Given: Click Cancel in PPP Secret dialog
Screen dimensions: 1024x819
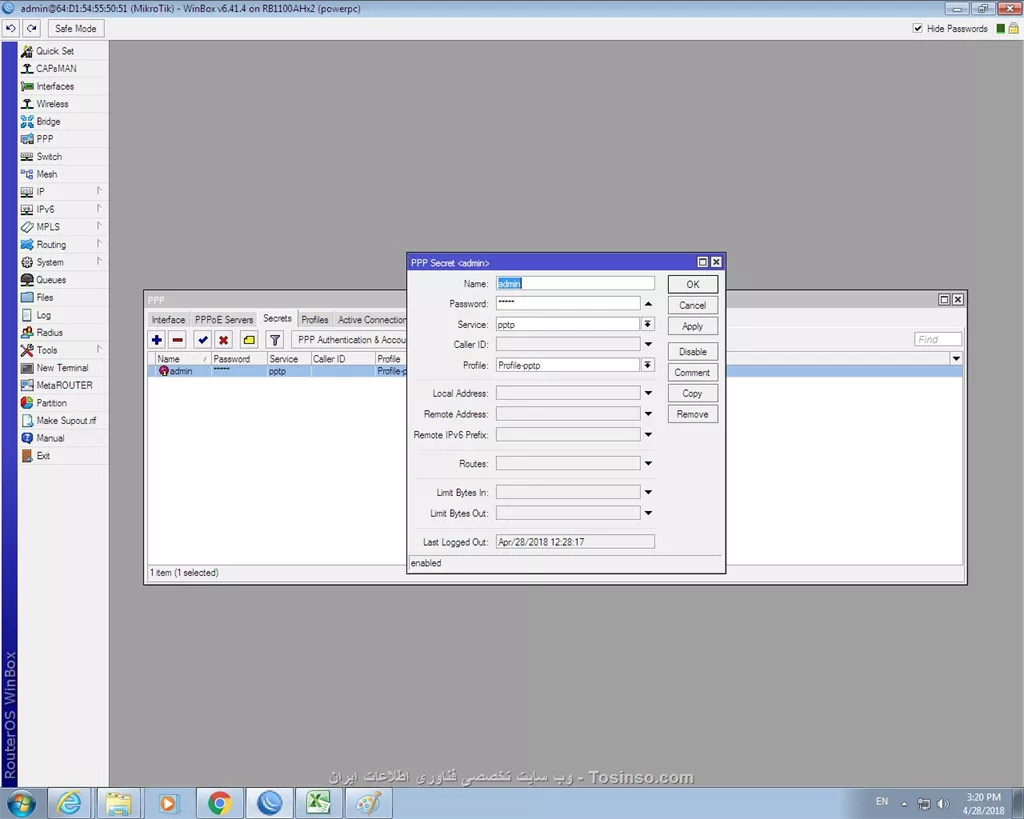Looking at the screenshot, I should (693, 306).
